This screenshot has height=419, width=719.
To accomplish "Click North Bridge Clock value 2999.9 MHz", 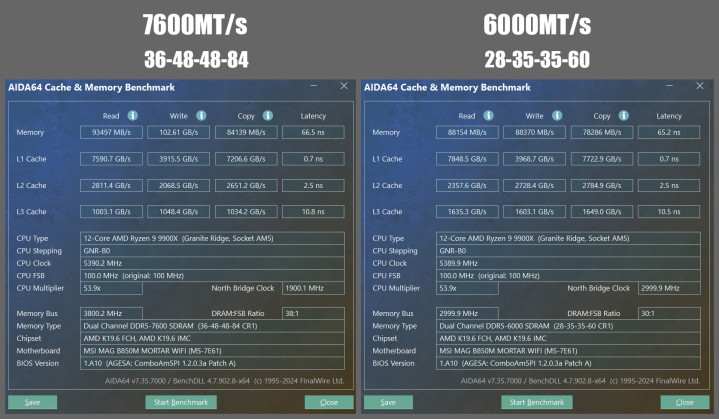I will click(x=669, y=288).
